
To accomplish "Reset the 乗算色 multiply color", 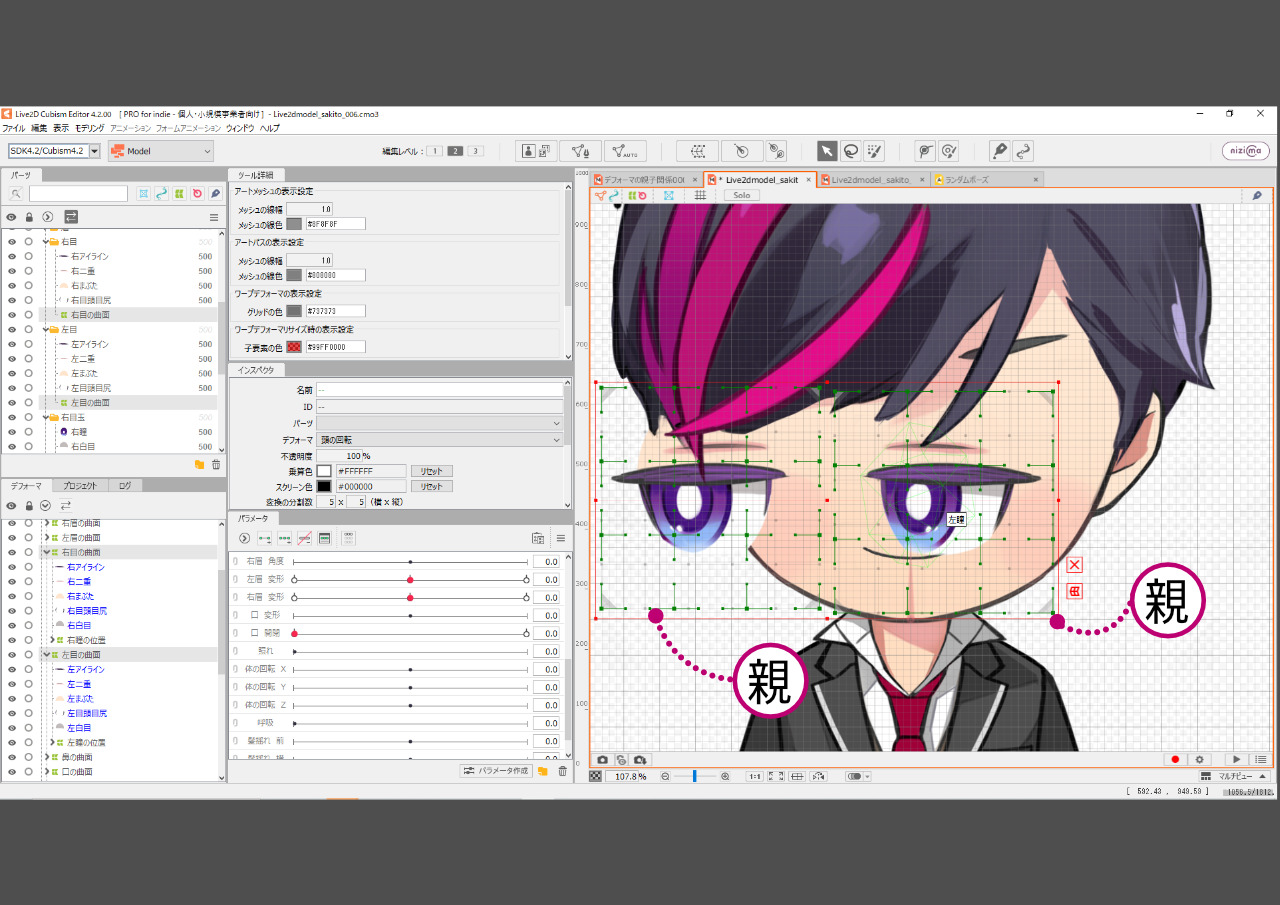I will pyautogui.click(x=431, y=471).
